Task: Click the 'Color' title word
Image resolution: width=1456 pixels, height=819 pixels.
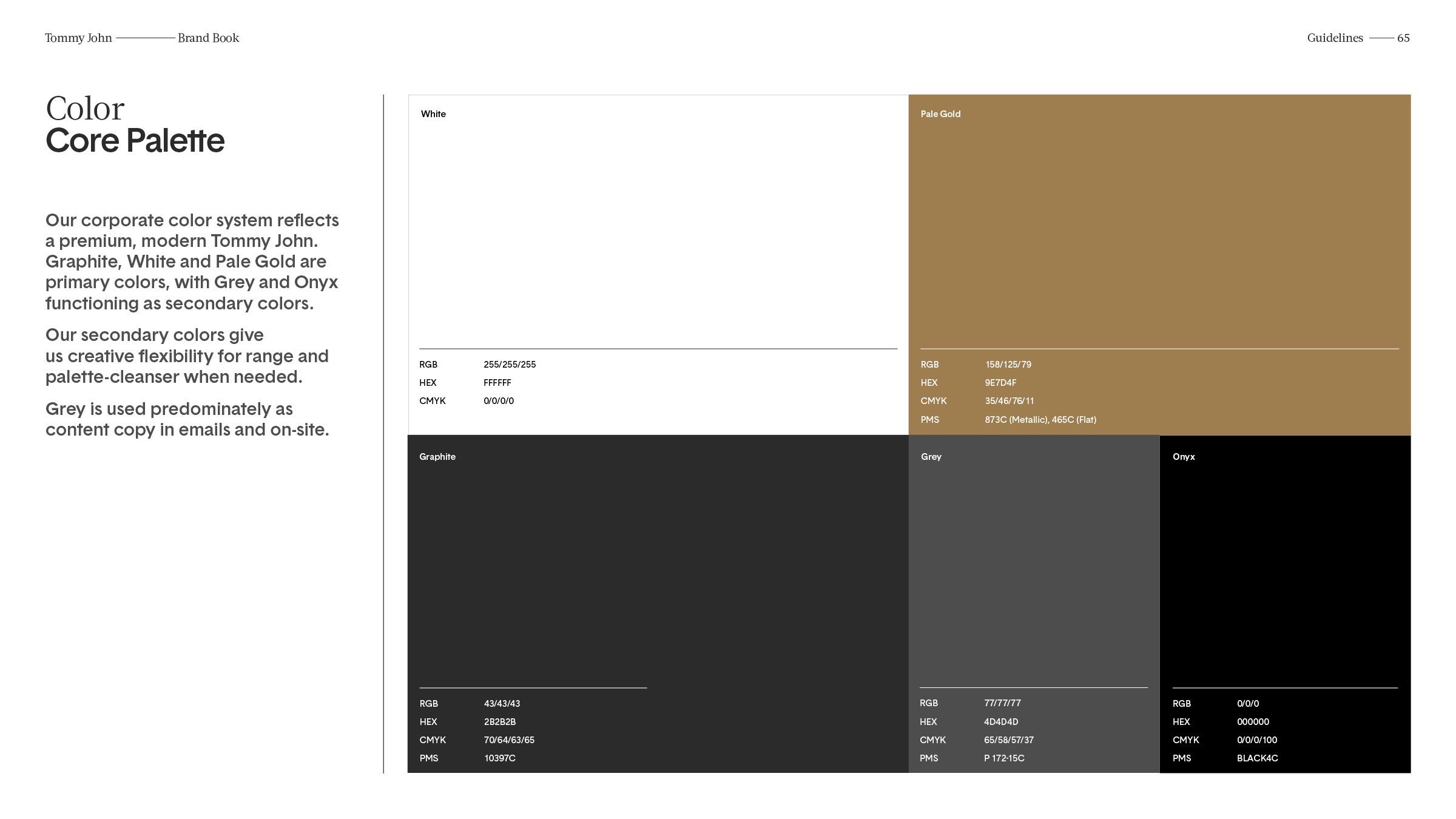Action: [85, 109]
